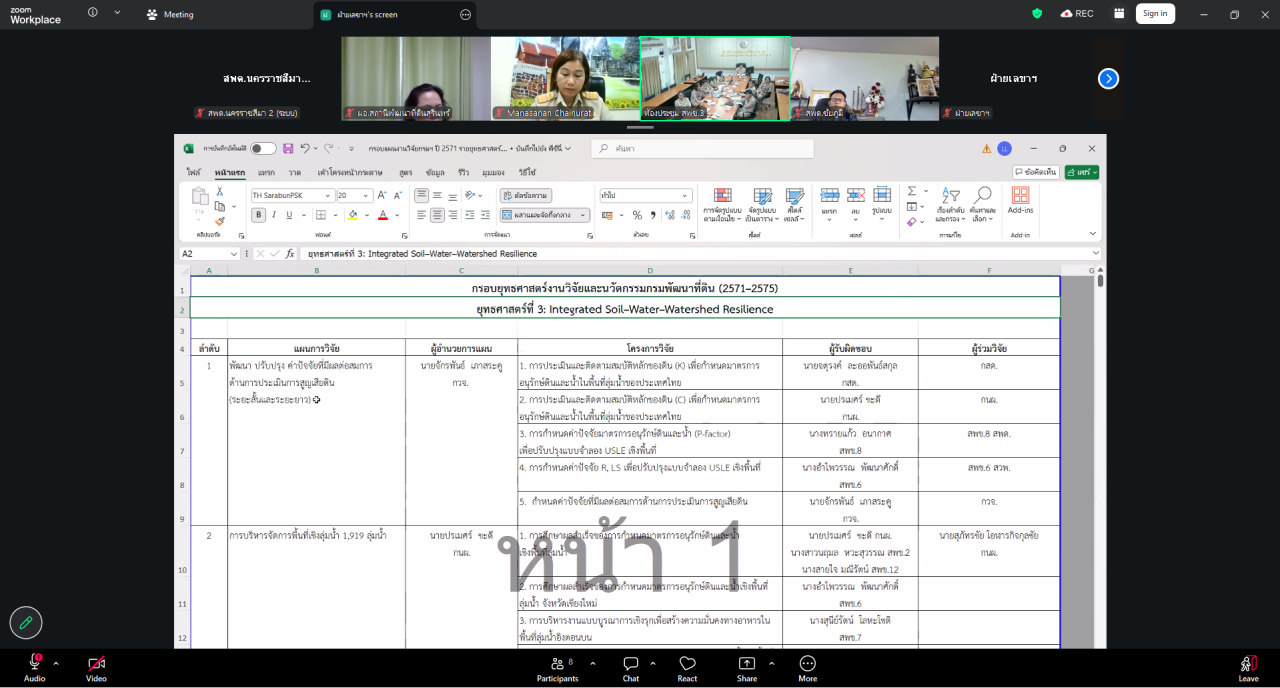
Task: Open the Excel File menu tab
Action: (x=193, y=172)
